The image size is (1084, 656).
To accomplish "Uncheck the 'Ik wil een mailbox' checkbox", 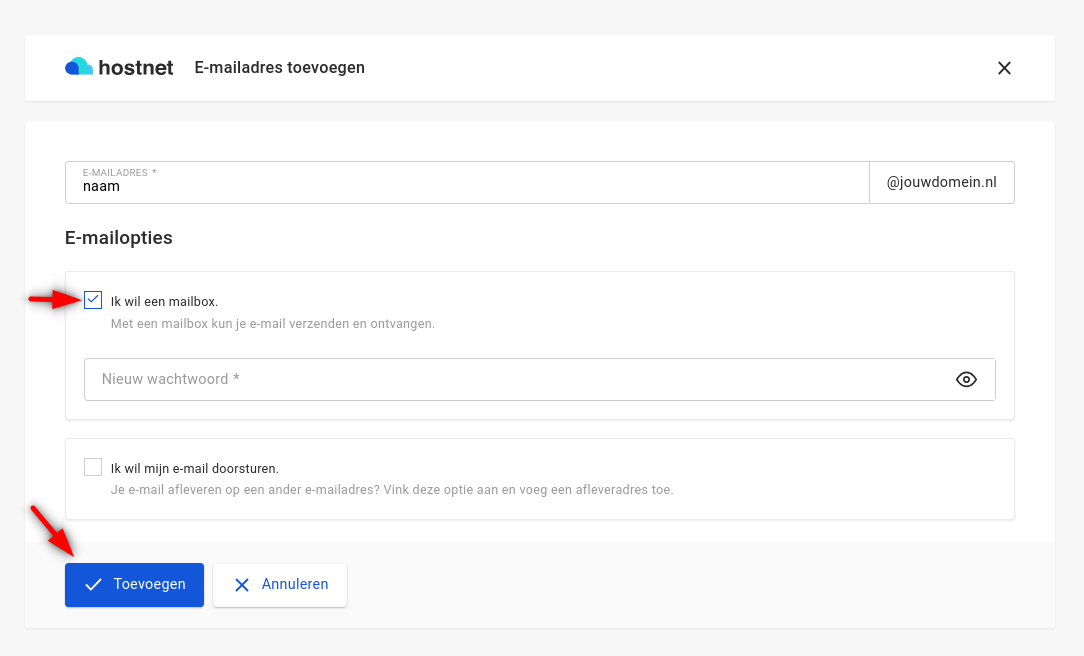I will click(93, 300).
